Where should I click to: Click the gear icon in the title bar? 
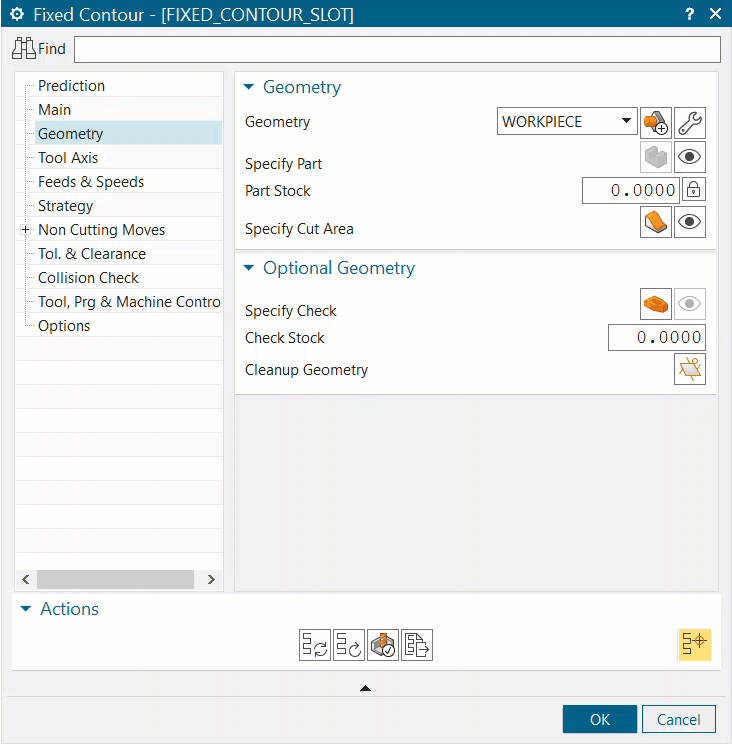point(17,14)
